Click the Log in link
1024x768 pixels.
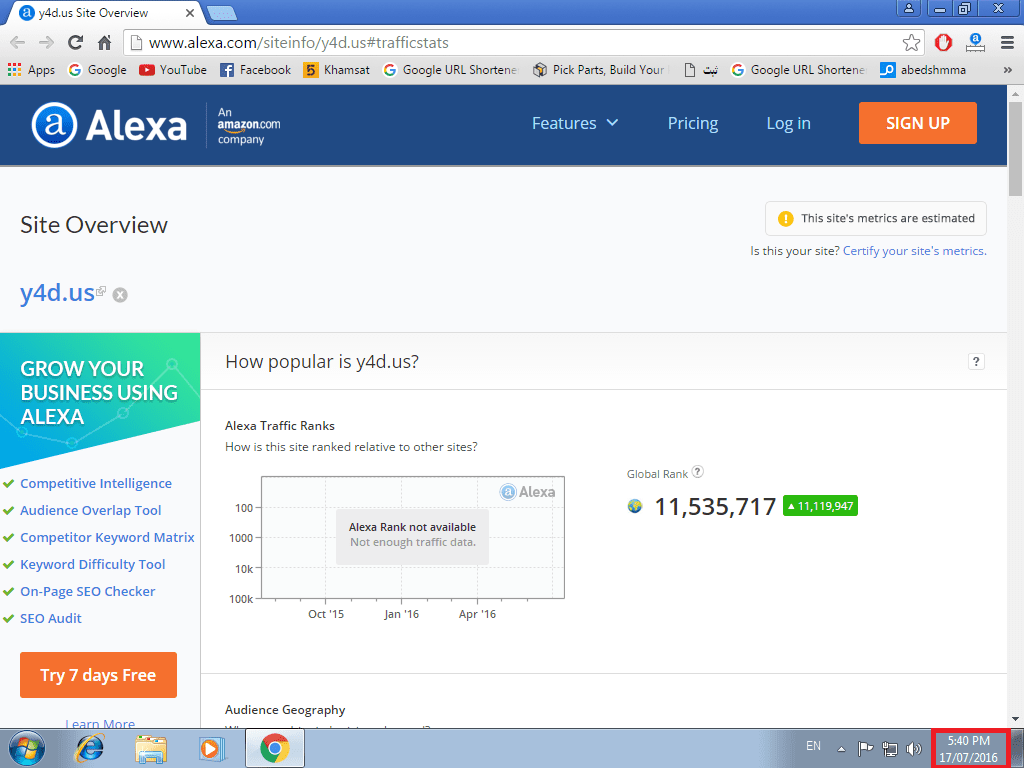point(788,123)
